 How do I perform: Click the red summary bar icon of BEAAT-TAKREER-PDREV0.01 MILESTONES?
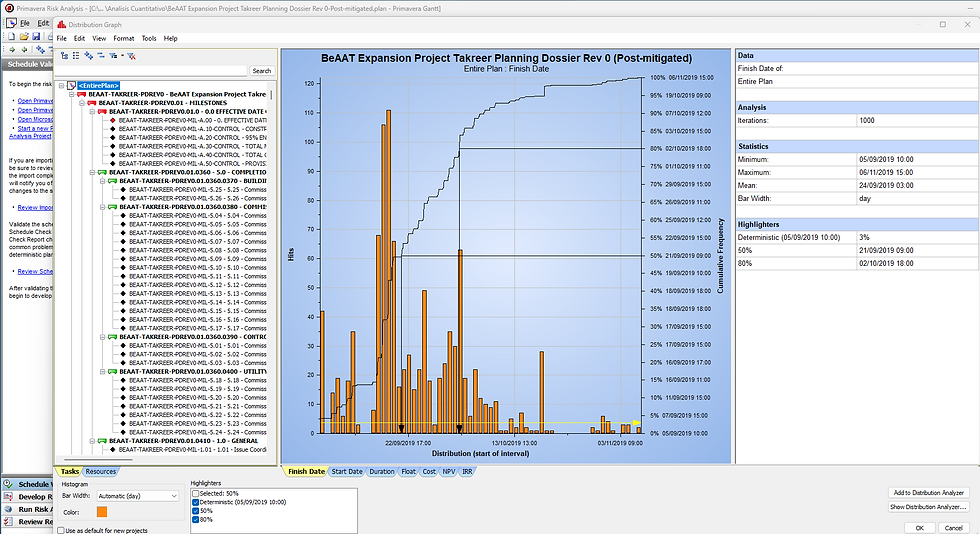click(x=92, y=103)
